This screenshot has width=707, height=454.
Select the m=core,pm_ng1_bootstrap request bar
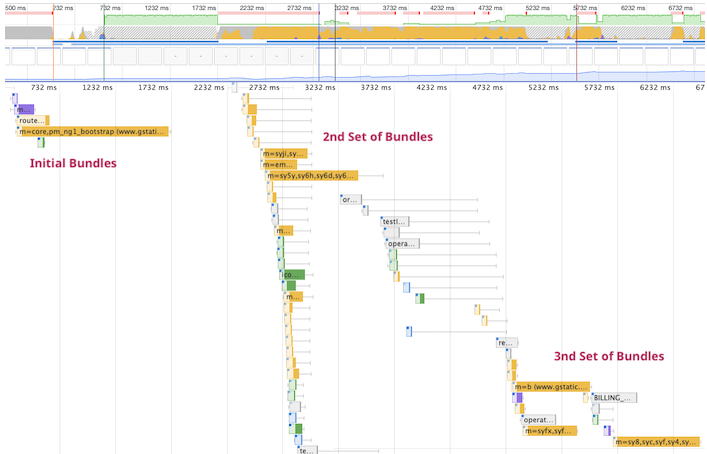click(93, 131)
